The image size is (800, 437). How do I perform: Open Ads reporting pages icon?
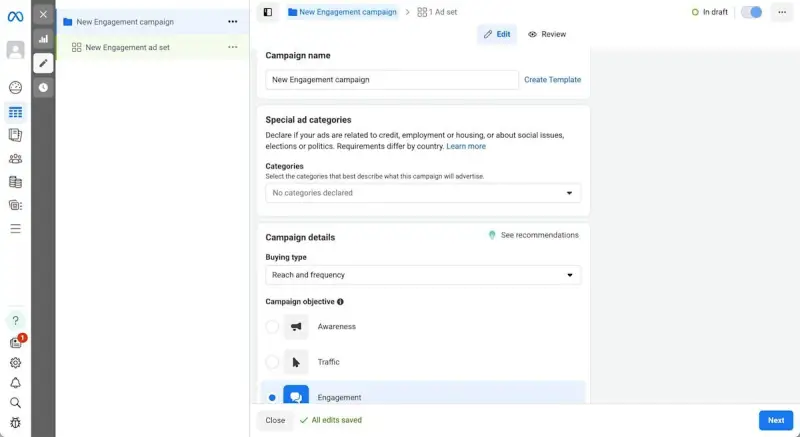[x=15, y=135]
